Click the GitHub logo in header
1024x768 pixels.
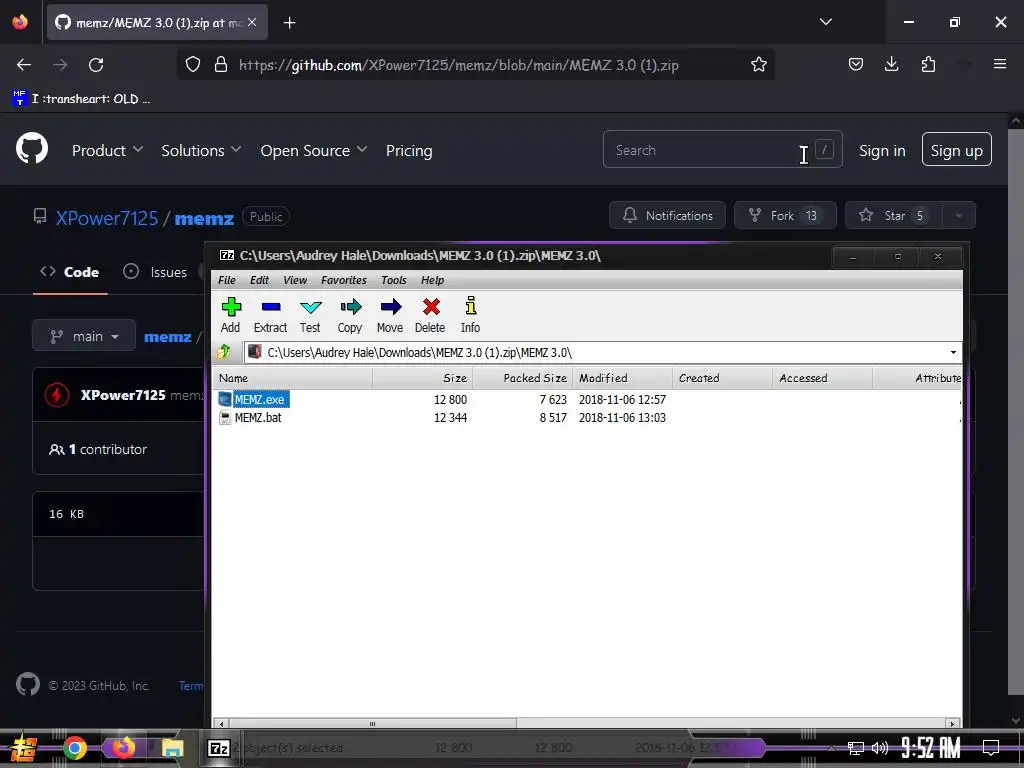(x=32, y=148)
